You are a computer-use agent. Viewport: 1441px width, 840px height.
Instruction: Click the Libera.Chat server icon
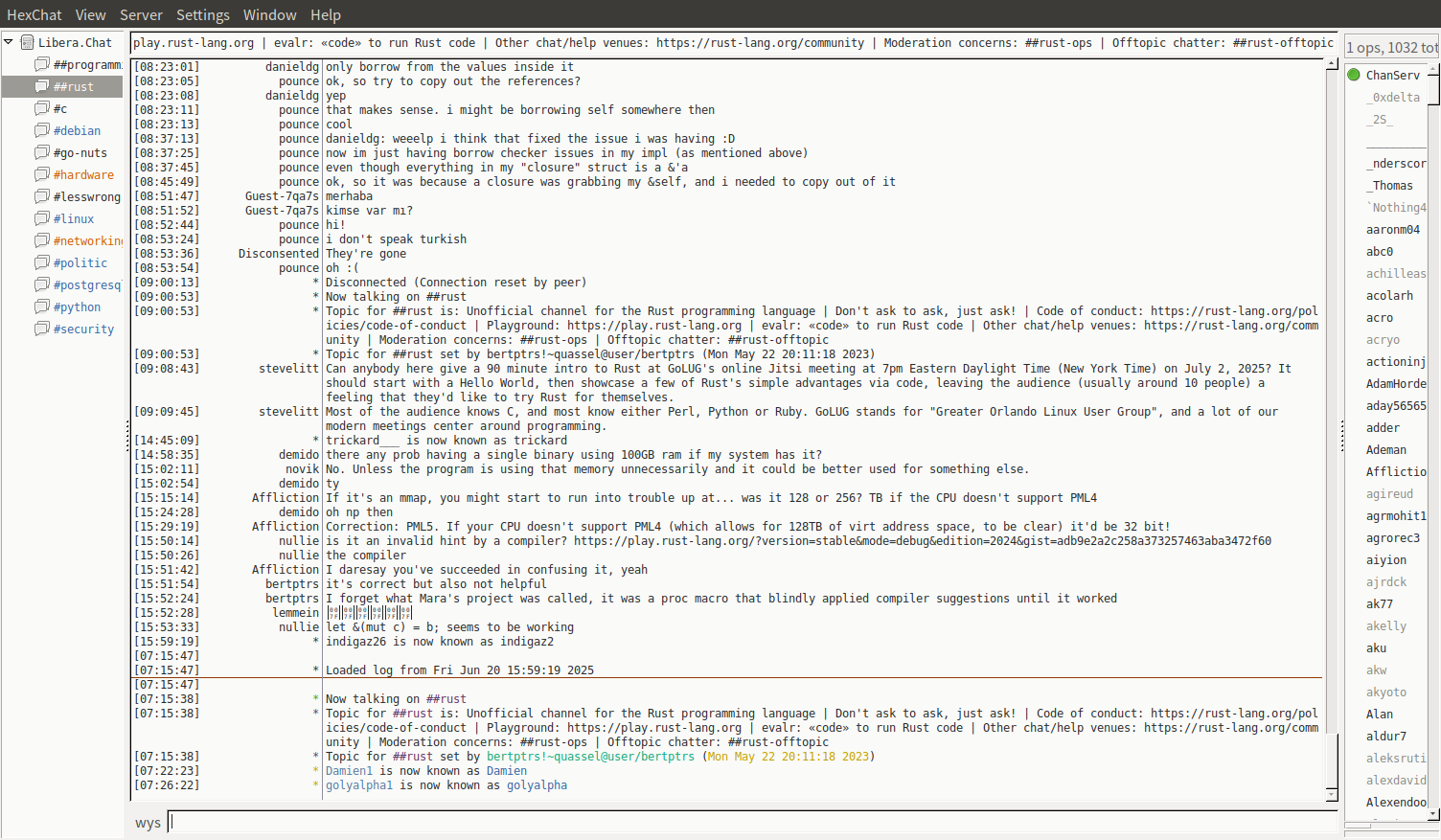[28, 42]
